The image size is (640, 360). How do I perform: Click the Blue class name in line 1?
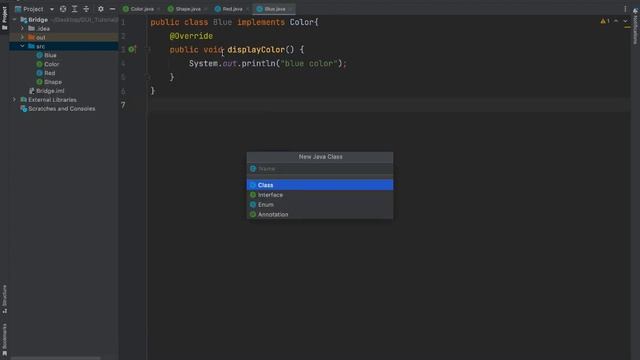(x=222, y=22)
